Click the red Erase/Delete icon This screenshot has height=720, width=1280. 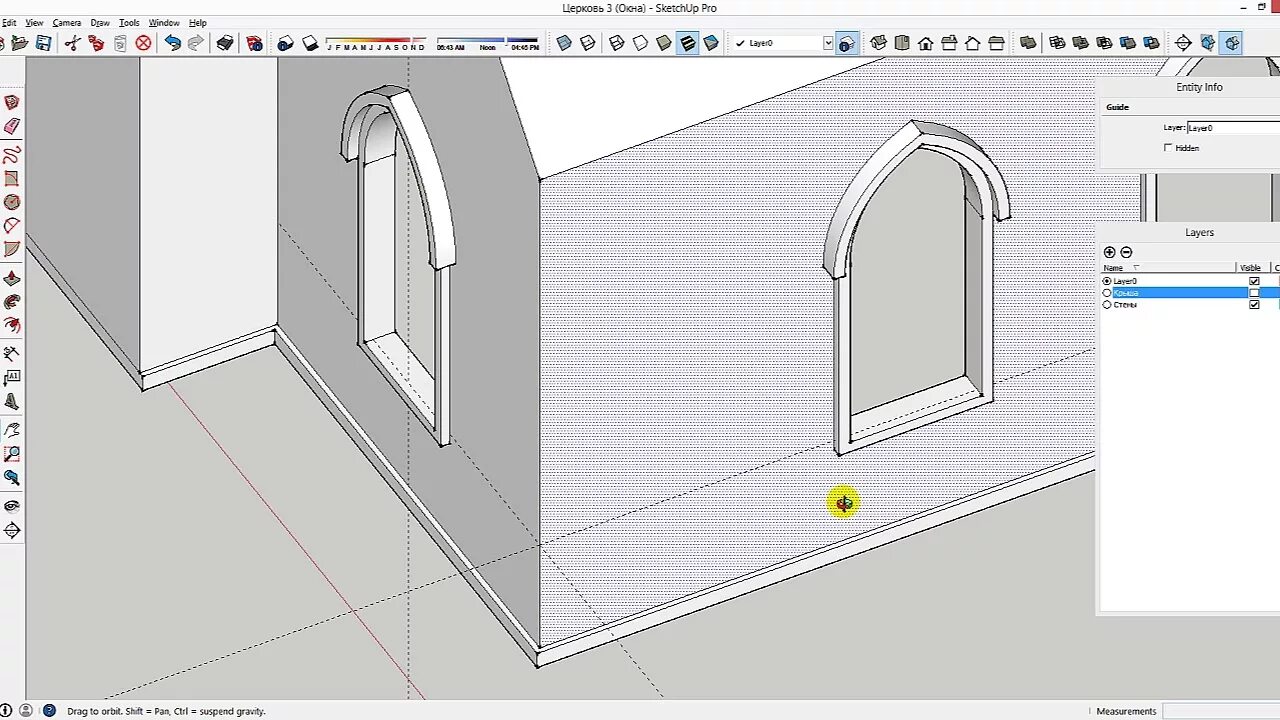pos(144,43)
